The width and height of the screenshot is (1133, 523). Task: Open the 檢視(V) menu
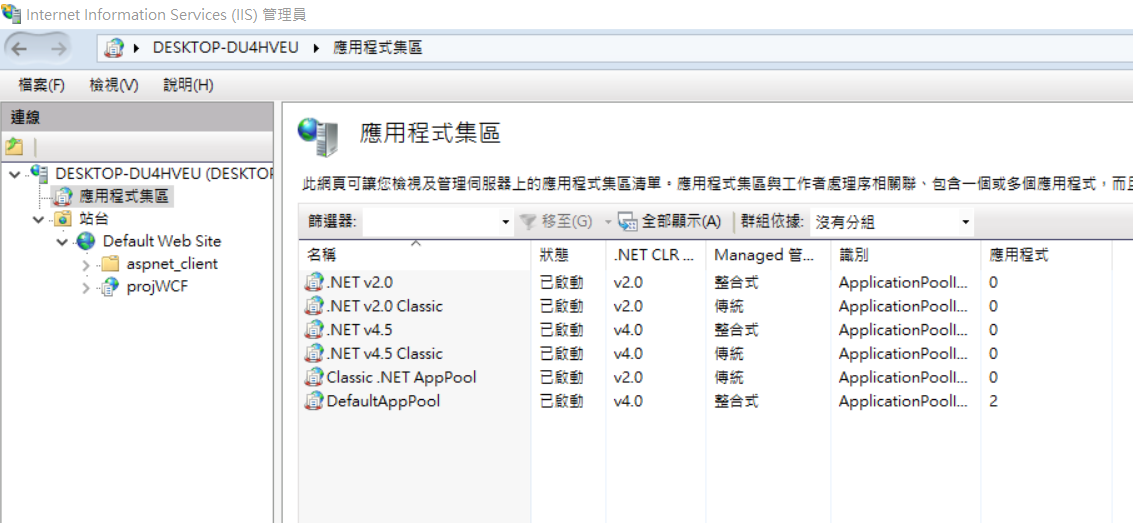pos(113,85)
